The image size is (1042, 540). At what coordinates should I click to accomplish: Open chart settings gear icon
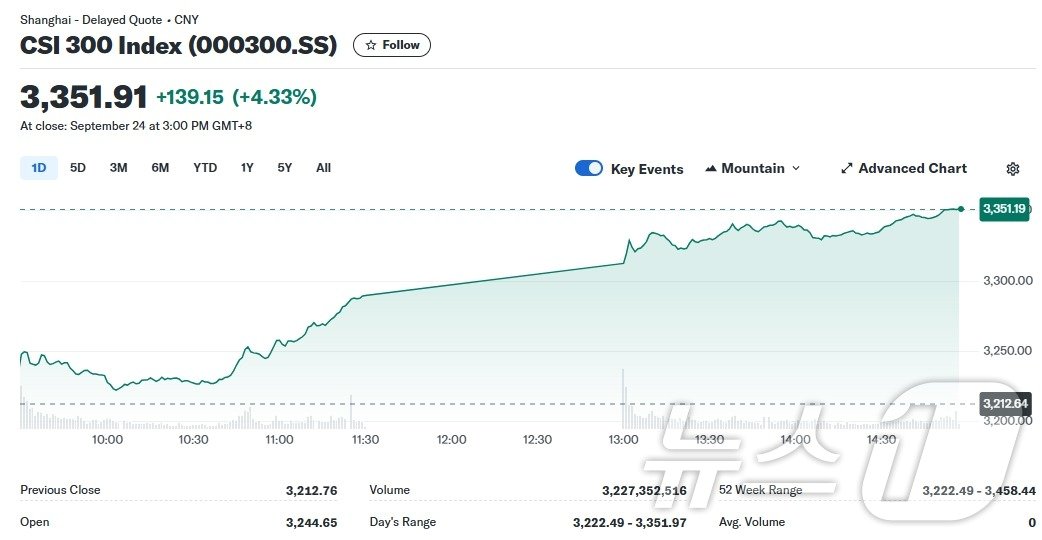click(1013, 169)
